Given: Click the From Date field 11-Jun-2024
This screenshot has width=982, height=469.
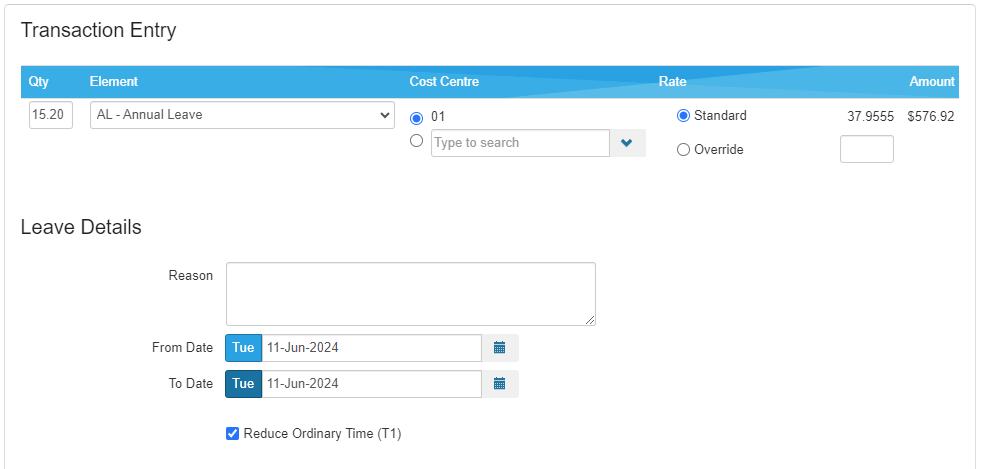Looking at the screenshot, I should (x=371, y=348).
